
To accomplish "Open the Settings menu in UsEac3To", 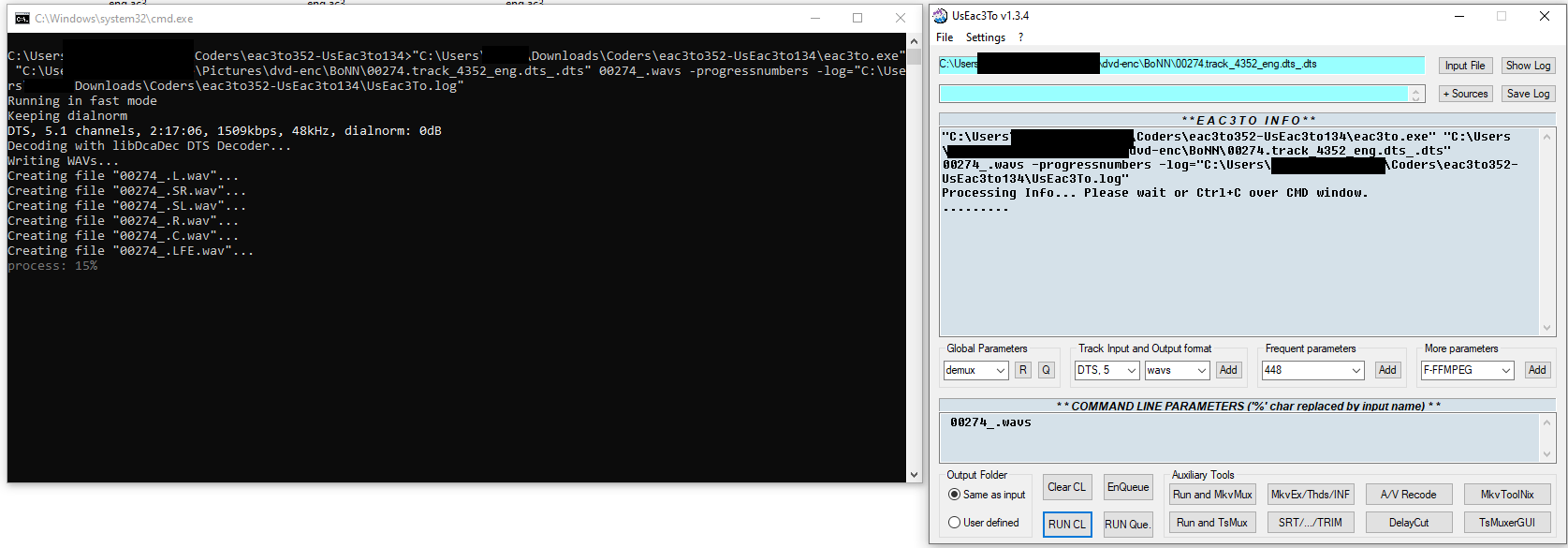I will [x=986, y=37].
